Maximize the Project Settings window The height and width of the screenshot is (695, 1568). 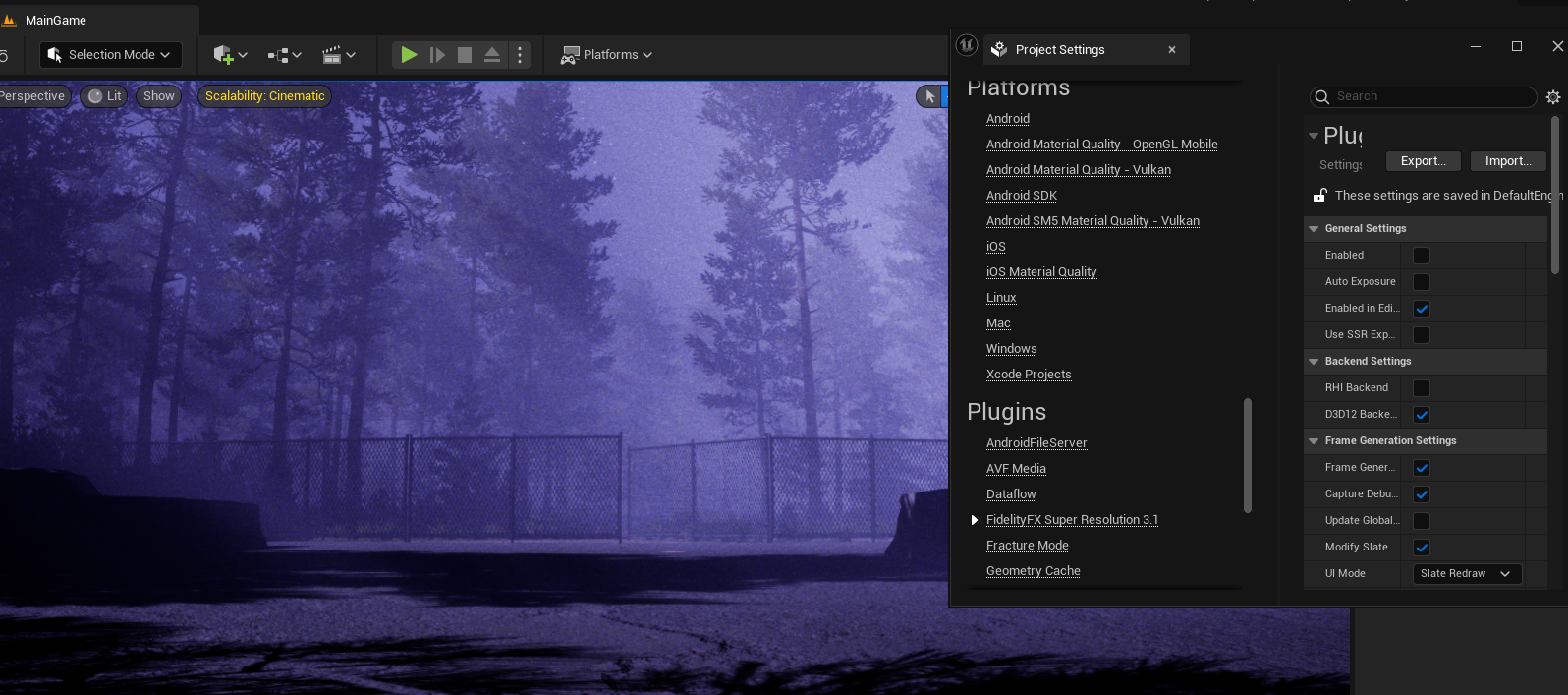pos(1517,46)
